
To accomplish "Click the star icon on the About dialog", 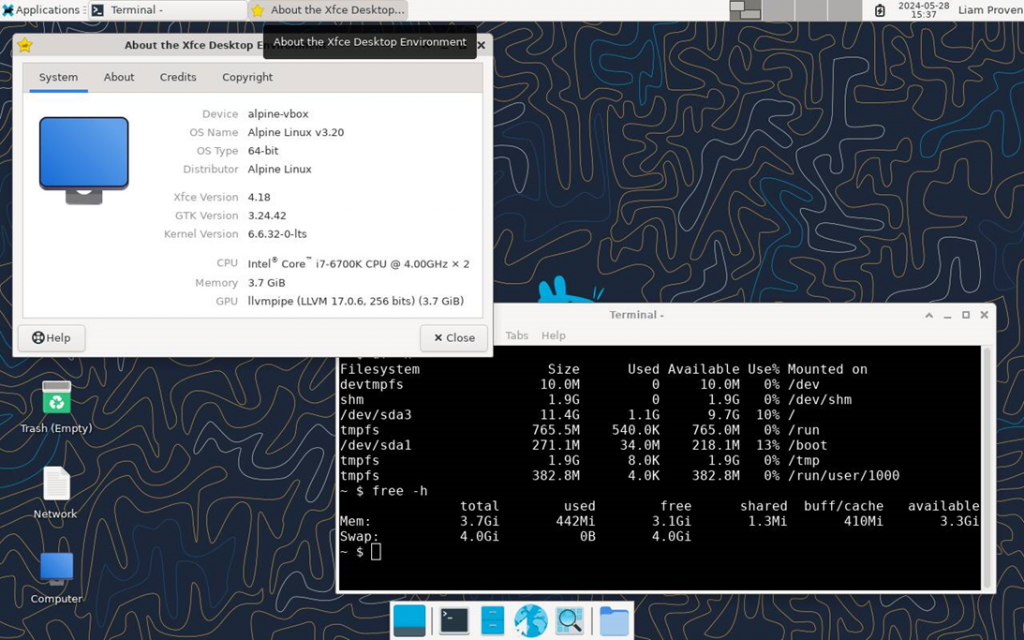I will click(25, 44).
